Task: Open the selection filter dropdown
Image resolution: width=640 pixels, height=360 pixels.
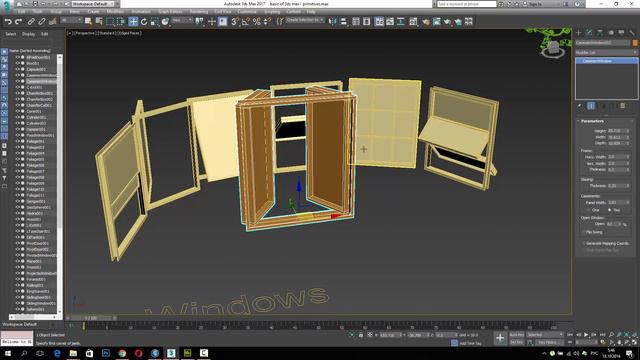Action: (70, 20)
